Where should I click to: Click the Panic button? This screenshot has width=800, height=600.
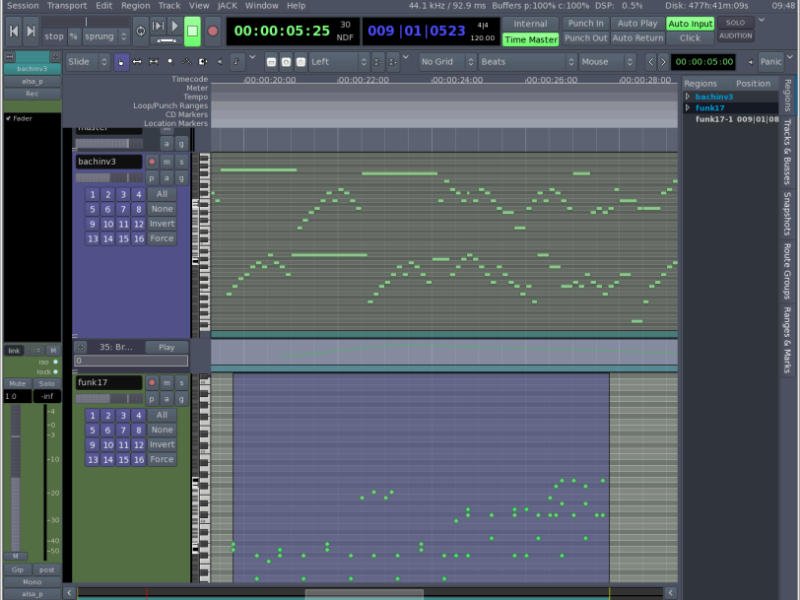coord(770,61)
